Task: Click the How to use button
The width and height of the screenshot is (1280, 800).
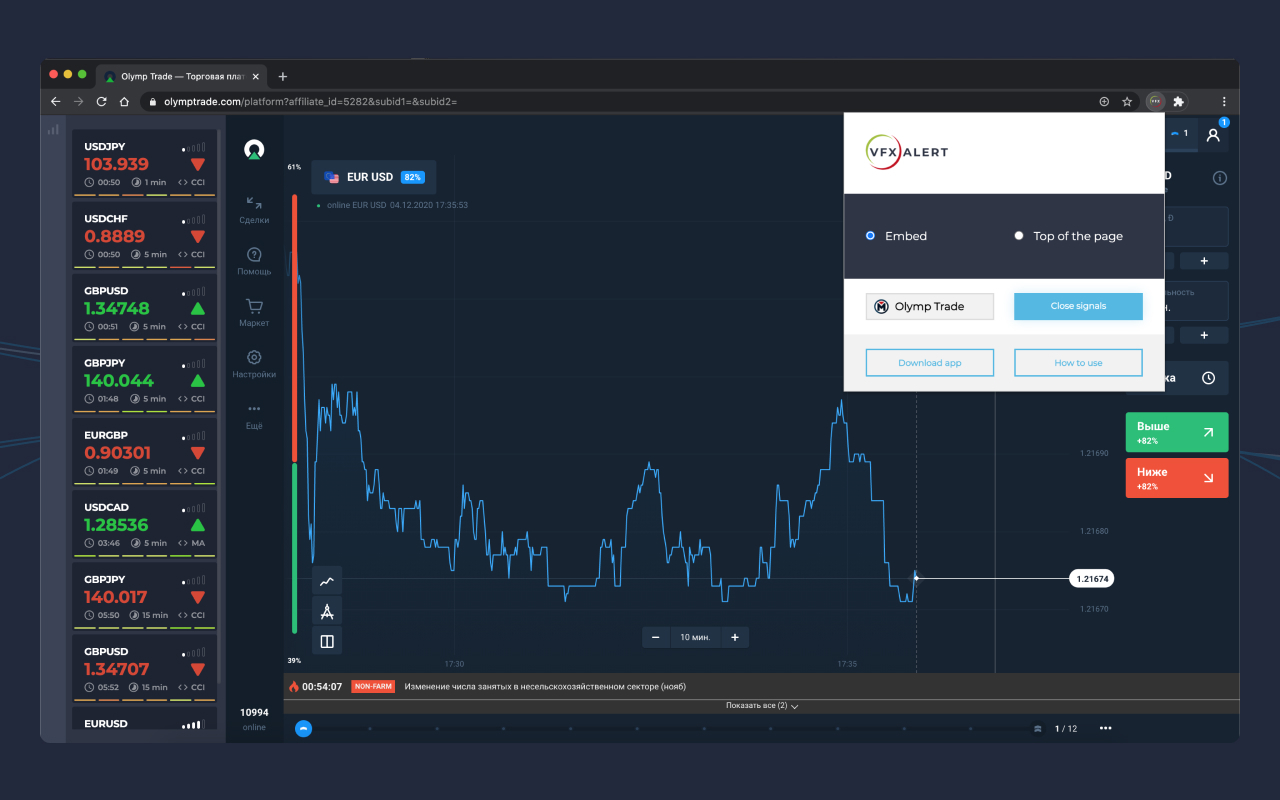Action: point(1078,363)
